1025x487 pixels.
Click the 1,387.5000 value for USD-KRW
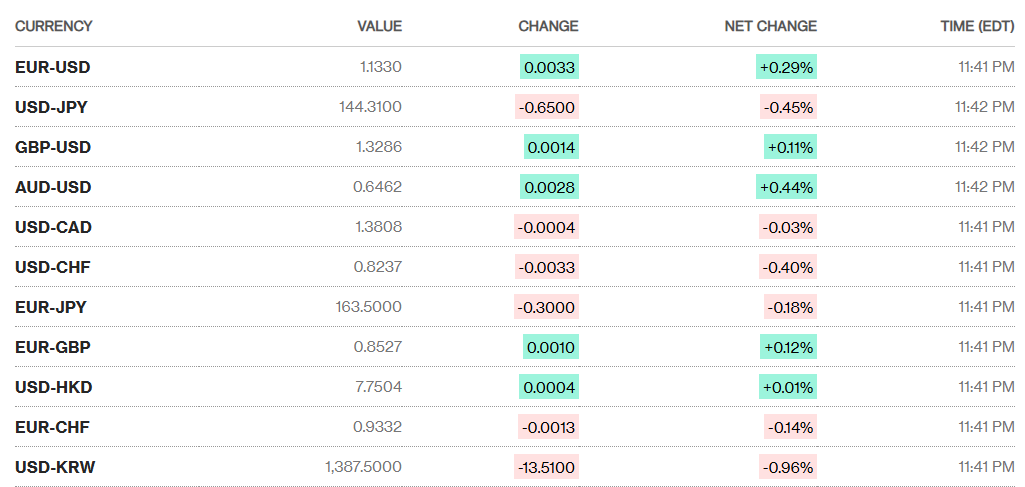[x=363, y=467]
